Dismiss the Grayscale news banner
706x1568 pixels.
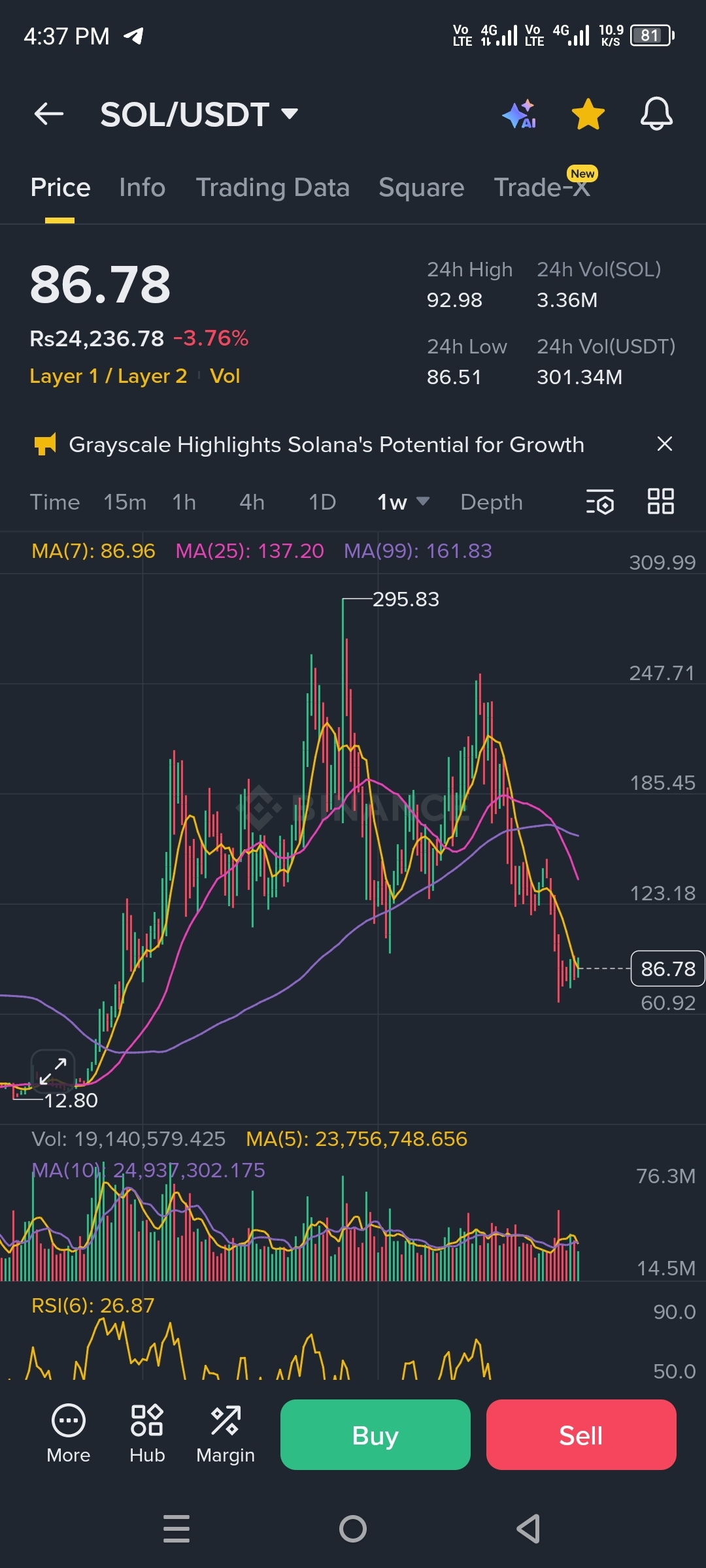[664, 444]
